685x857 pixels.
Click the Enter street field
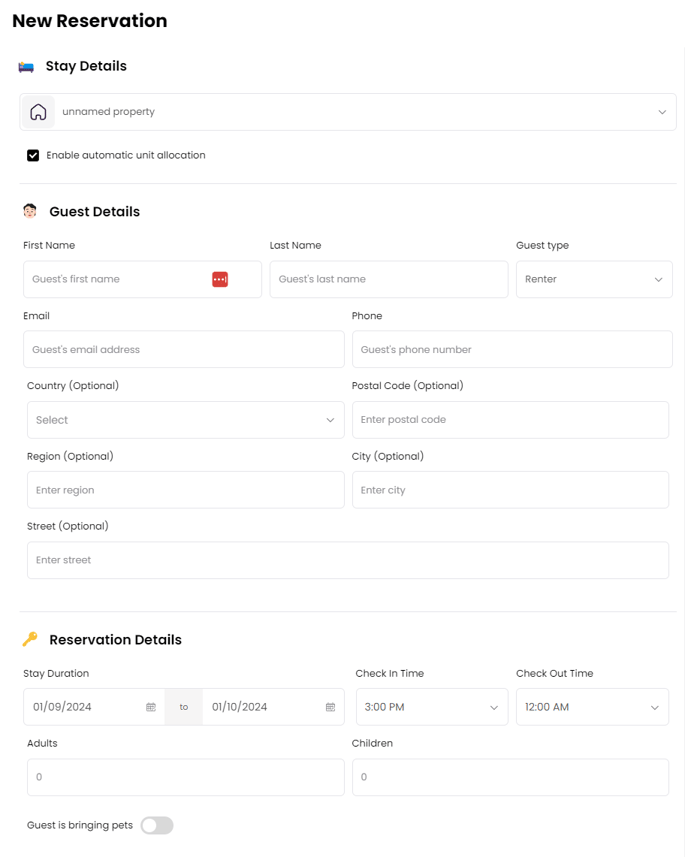[x=348, y=560]
